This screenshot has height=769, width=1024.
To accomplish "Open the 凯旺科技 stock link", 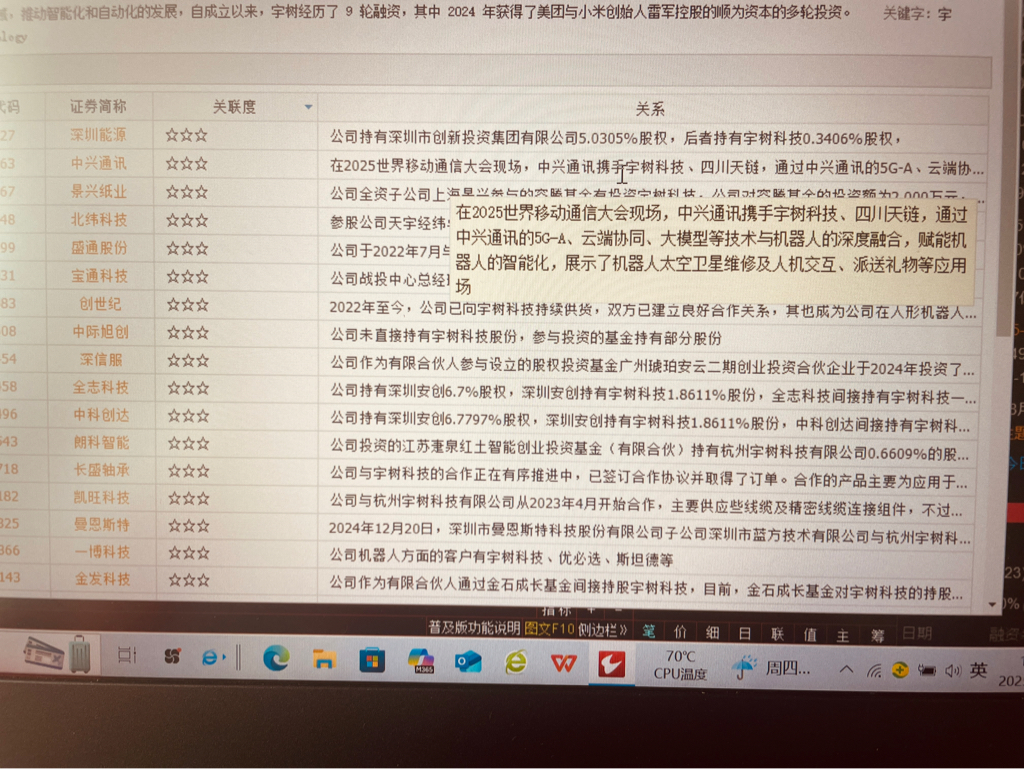I will pos(101,497).
